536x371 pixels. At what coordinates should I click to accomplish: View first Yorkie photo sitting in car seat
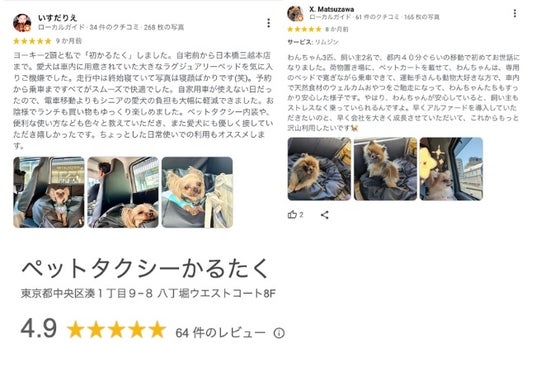pos(49,192)
